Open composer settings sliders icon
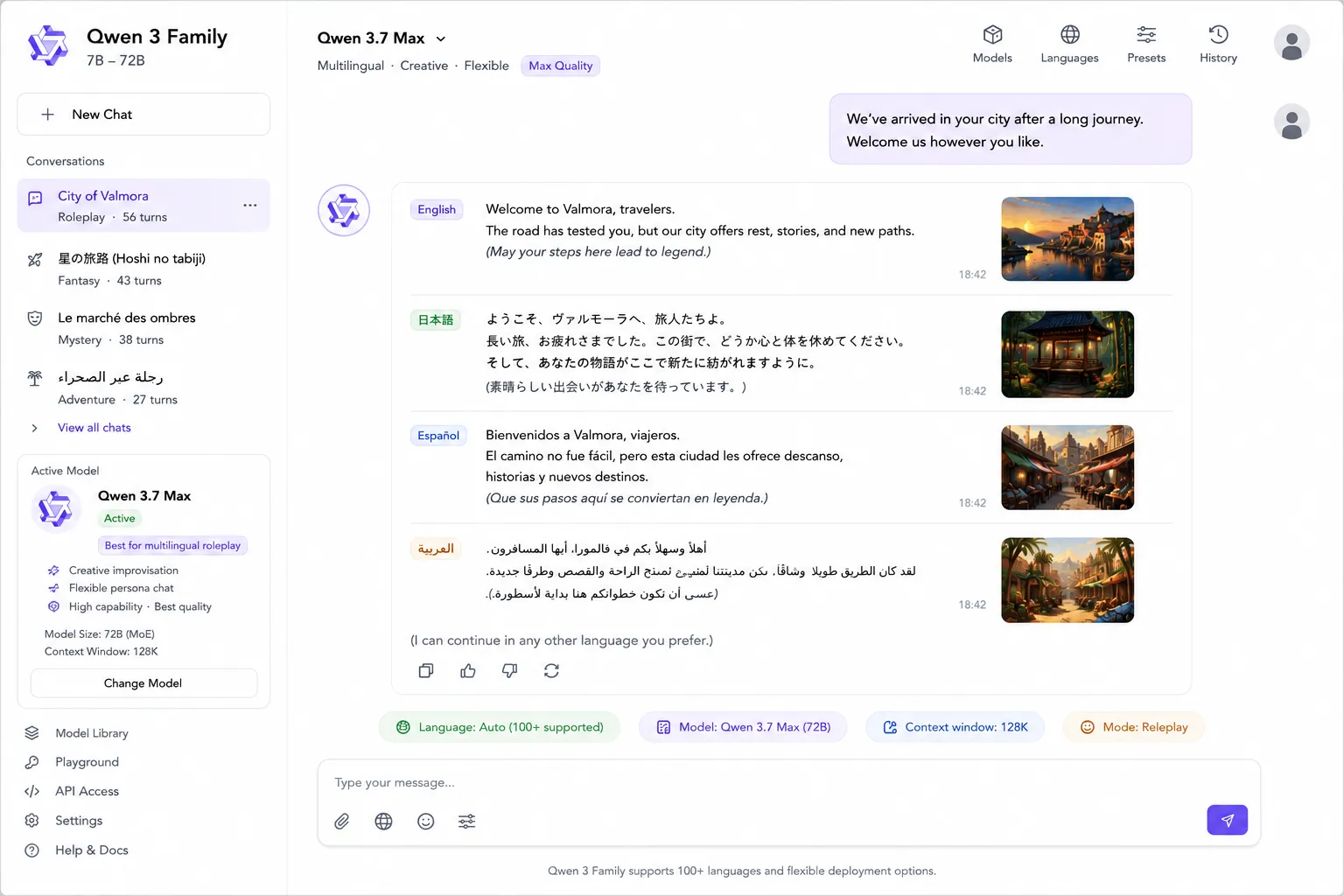Screen dimensions: 1344x896 [x=467, y=822]
